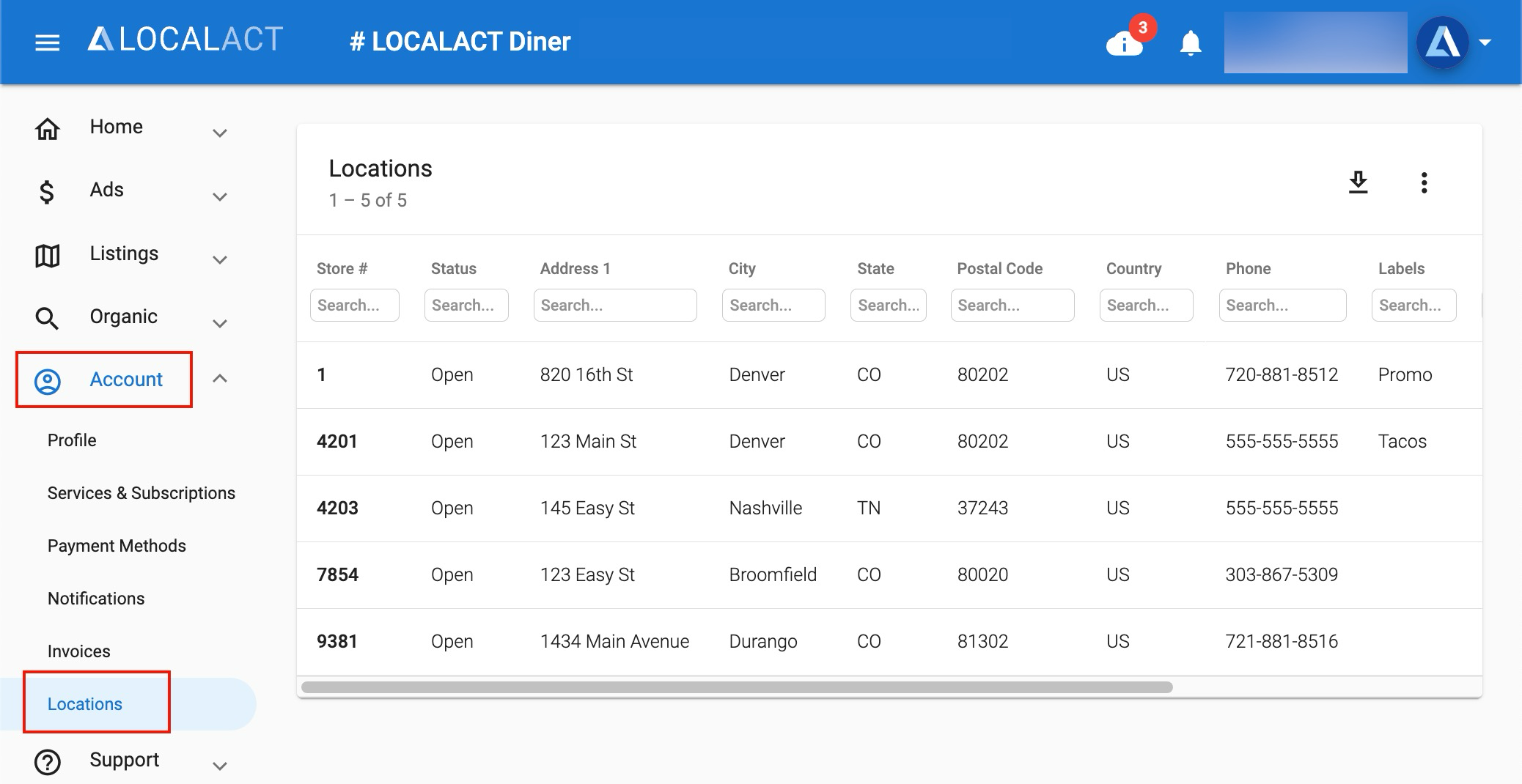Click the Ads dollar icon

[x=47, y=192]
